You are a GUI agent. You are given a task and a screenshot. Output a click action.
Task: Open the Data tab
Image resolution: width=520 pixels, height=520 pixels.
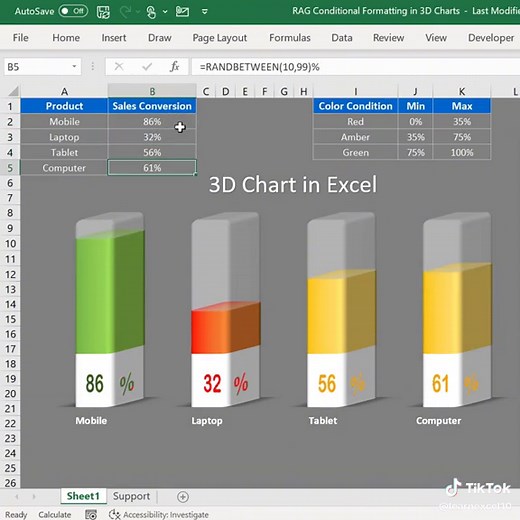pyautogui.click(x=342, y=38)
